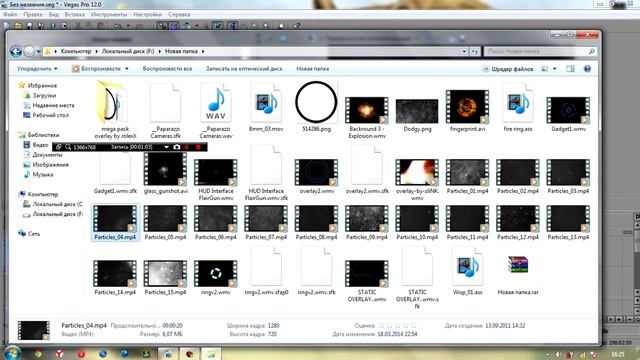Click the Back navigation arrow

tap(16, 51)
